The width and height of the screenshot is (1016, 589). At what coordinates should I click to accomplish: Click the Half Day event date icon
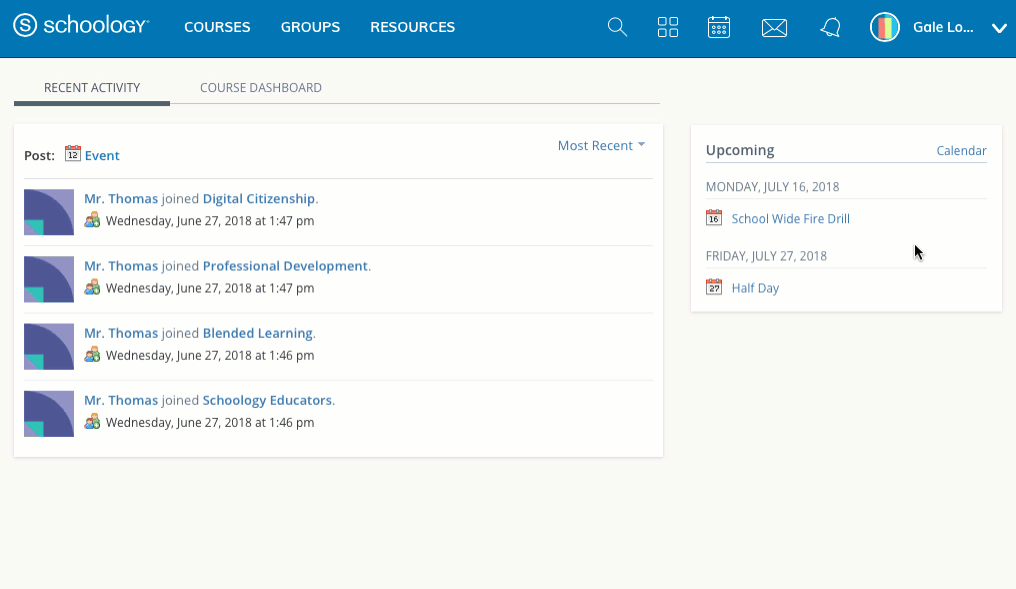[714, 288]
